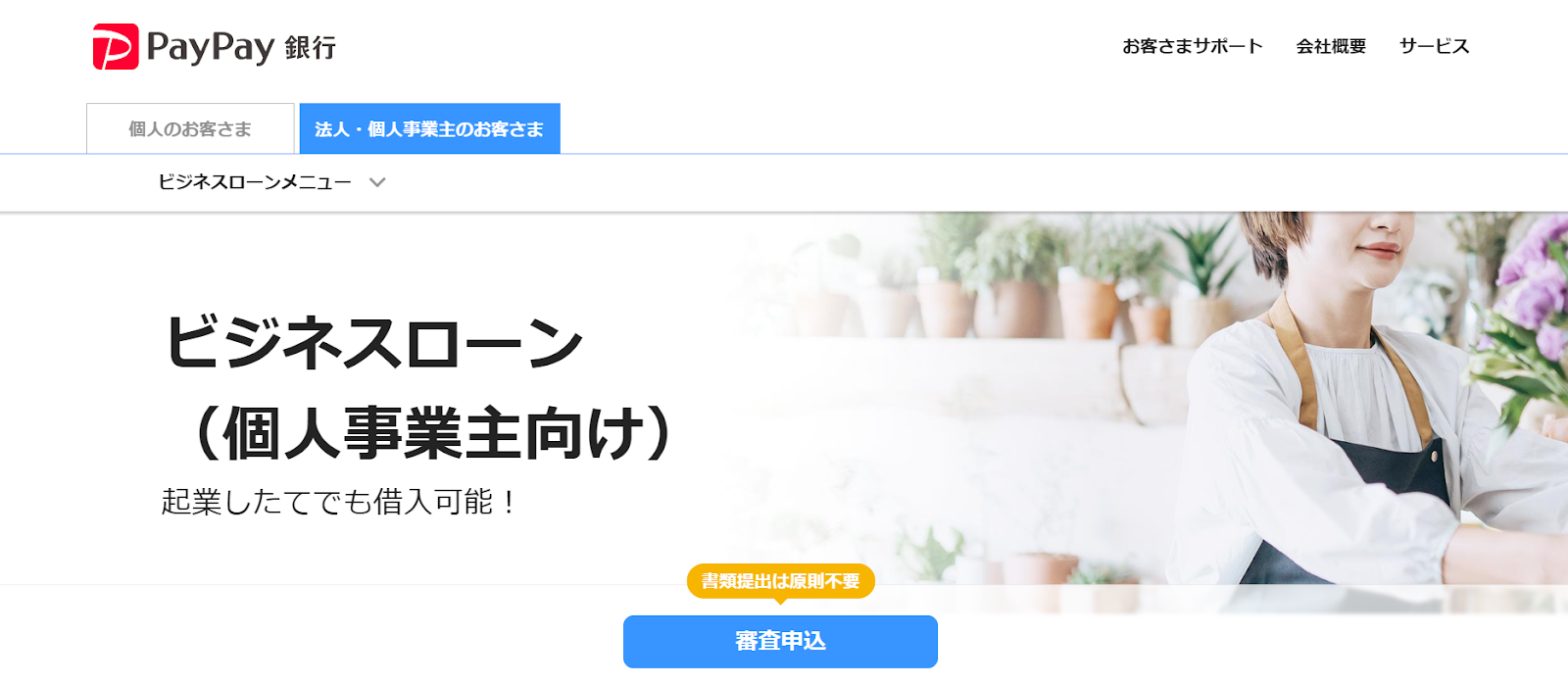Click the 銀行 kanji beside the PayPay wordmark

311,48
